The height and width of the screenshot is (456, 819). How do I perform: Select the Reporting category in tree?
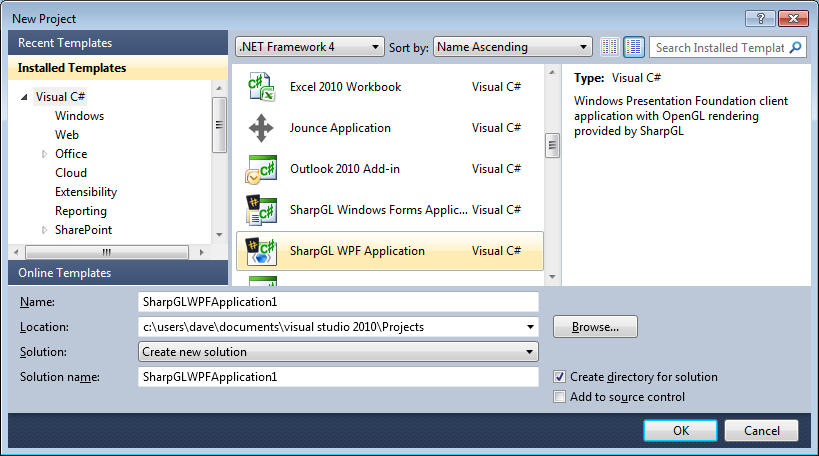[81, 211]
